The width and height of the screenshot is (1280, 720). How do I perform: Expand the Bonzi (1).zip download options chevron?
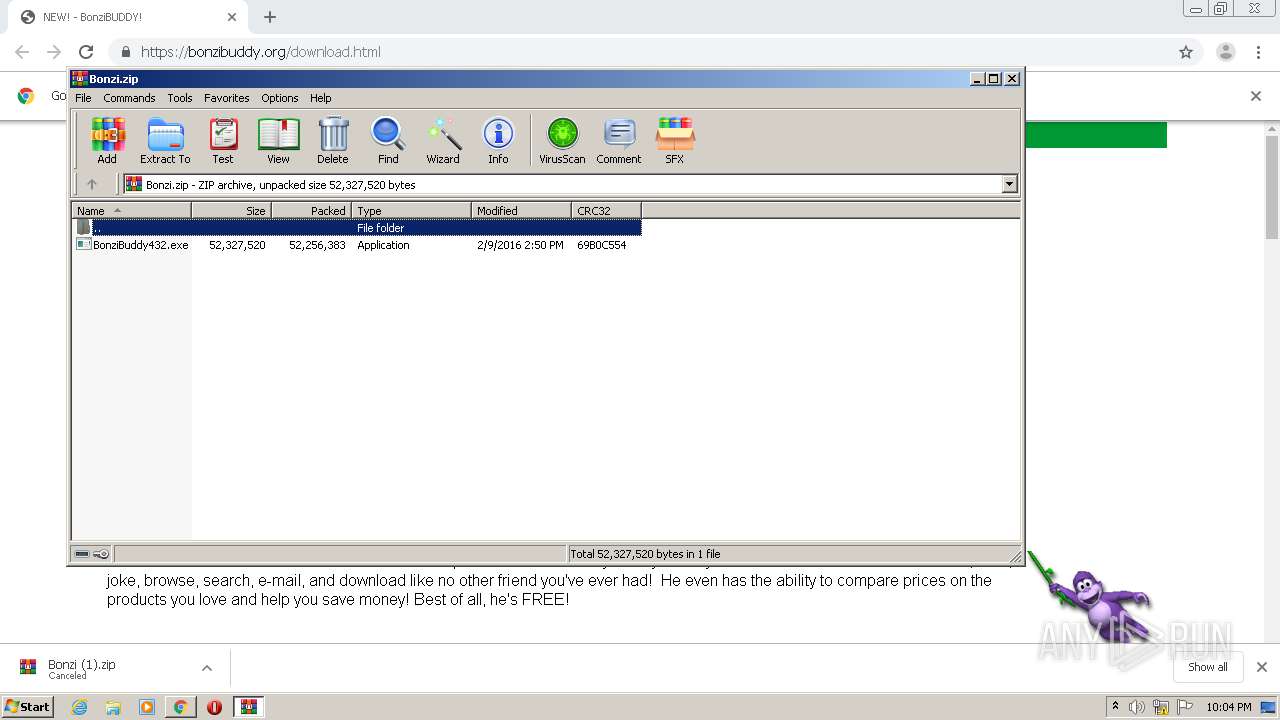click(207, 668)
